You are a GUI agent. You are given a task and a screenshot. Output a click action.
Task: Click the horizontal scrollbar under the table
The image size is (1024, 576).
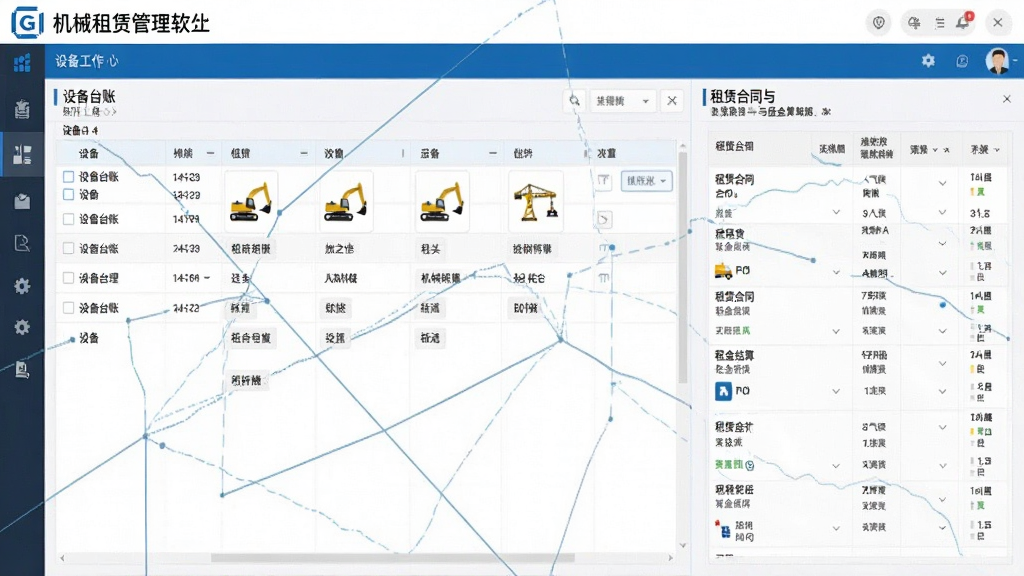392,558
